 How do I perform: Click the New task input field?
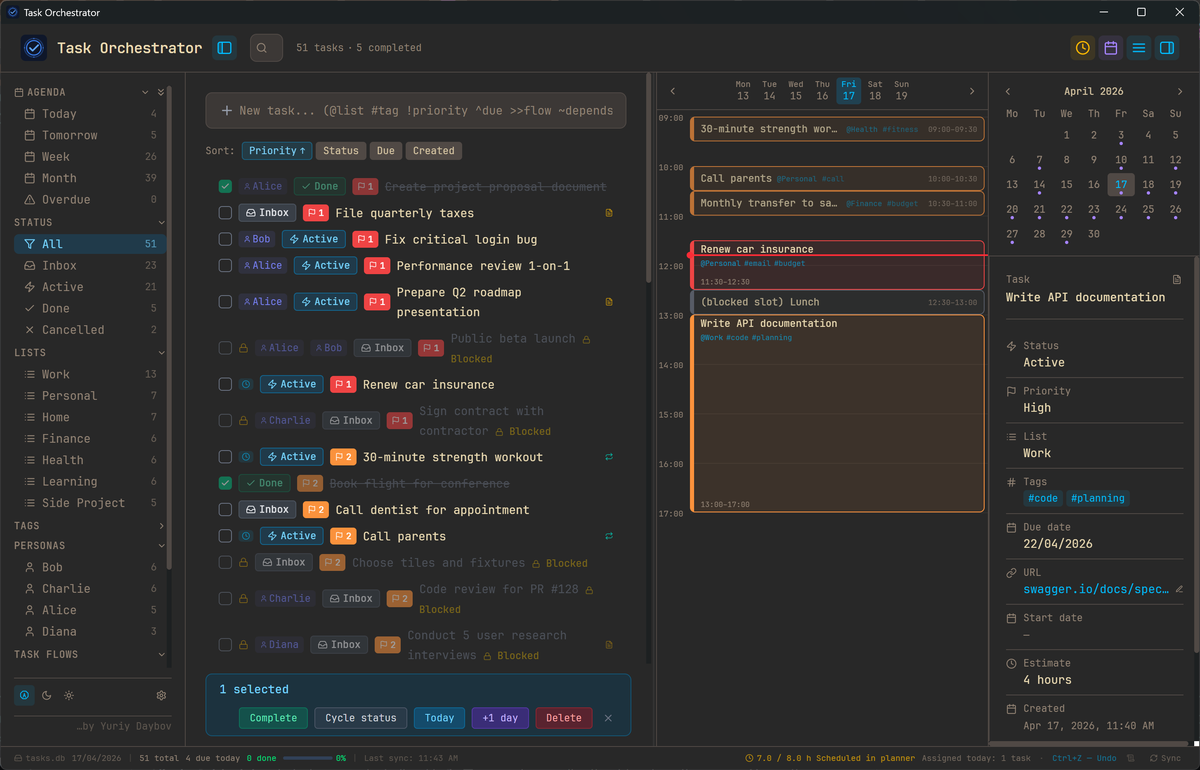point(416,111)
